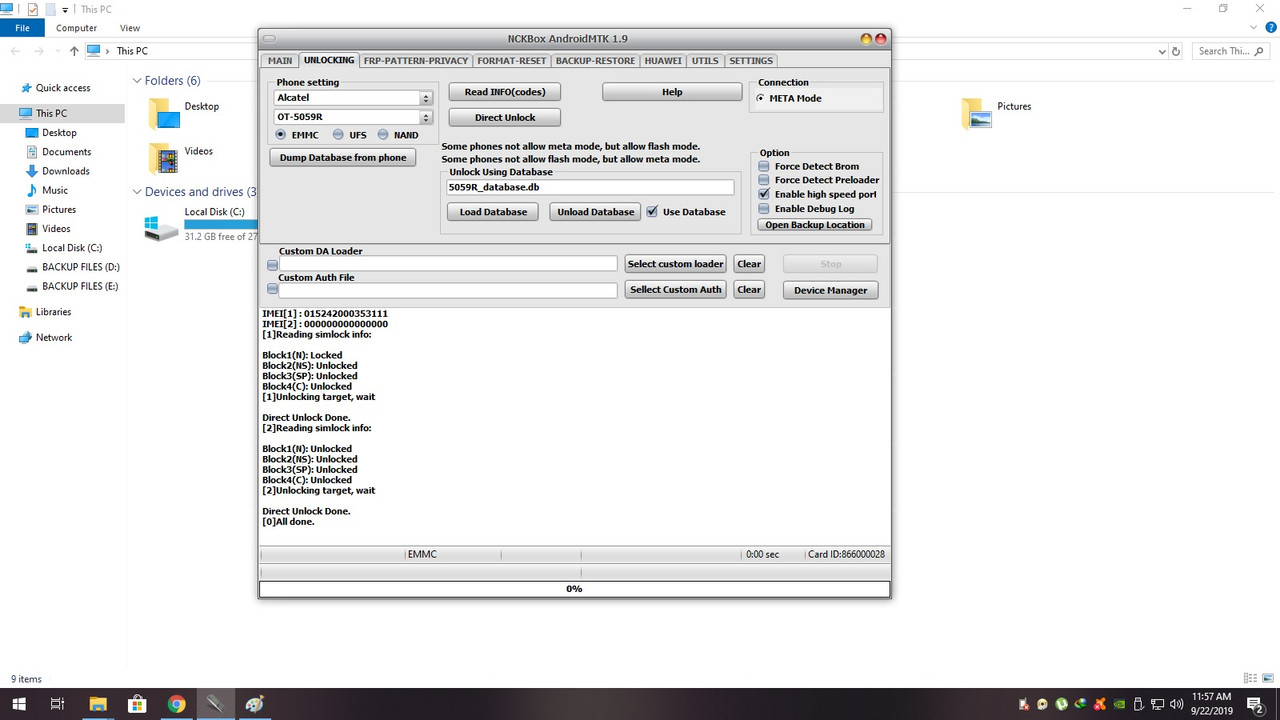Select the META Mode connection radio
The image size is (1280, 720).
(761, 99)
